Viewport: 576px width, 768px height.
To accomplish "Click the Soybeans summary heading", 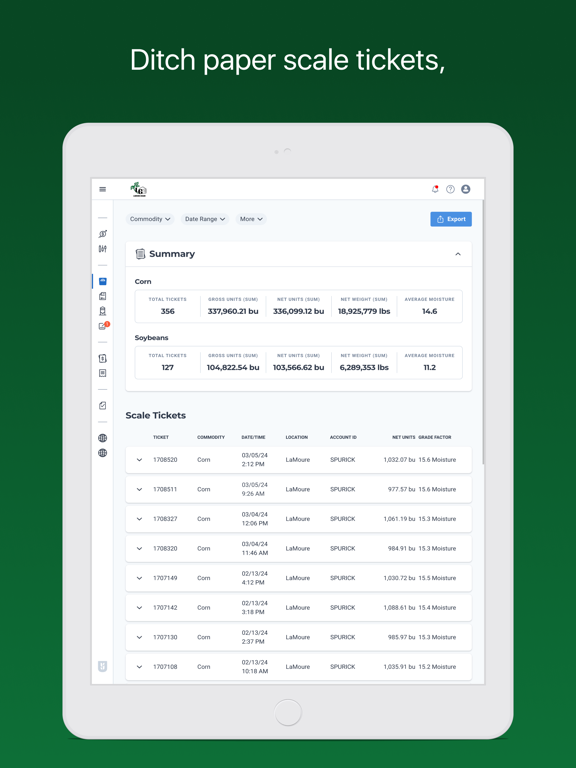I will click(x=151, y=337).
